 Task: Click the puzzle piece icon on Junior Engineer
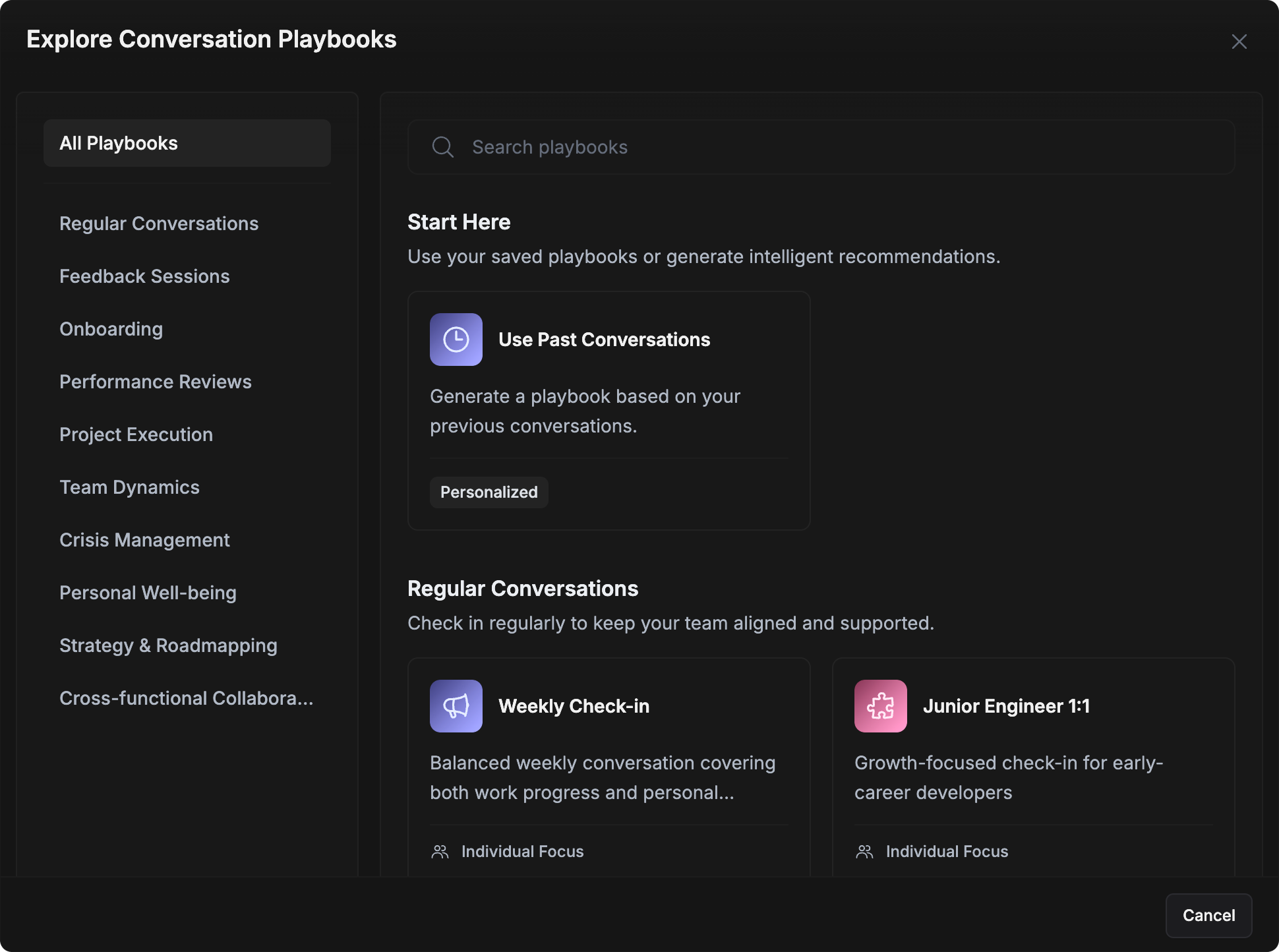880,706
